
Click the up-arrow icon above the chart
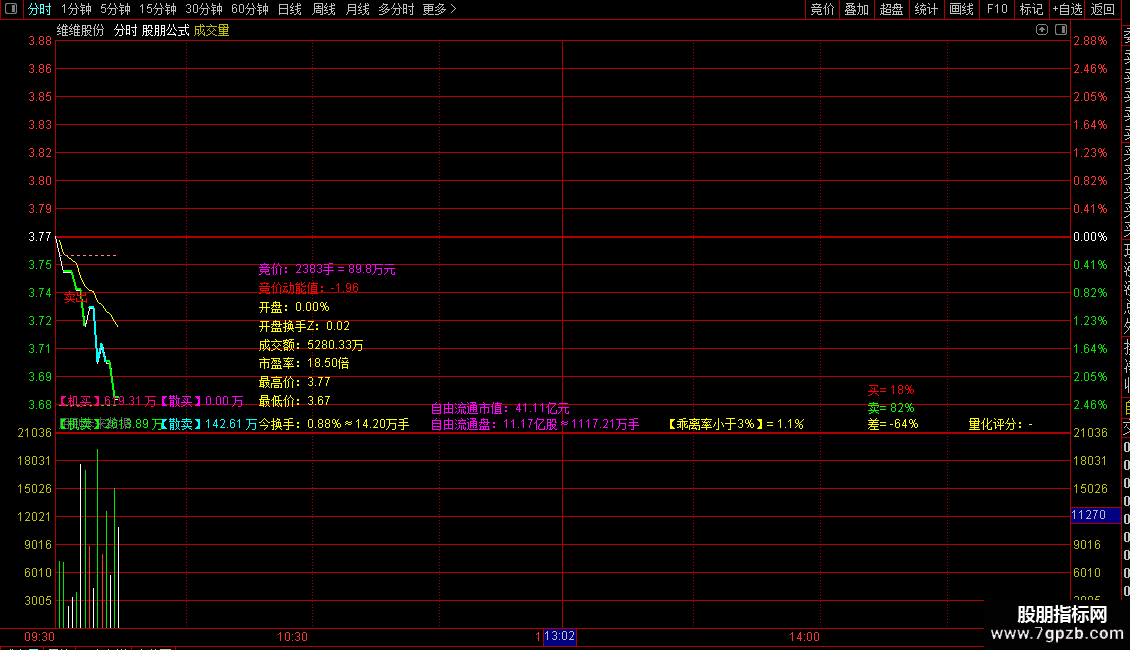[1042, 30]
